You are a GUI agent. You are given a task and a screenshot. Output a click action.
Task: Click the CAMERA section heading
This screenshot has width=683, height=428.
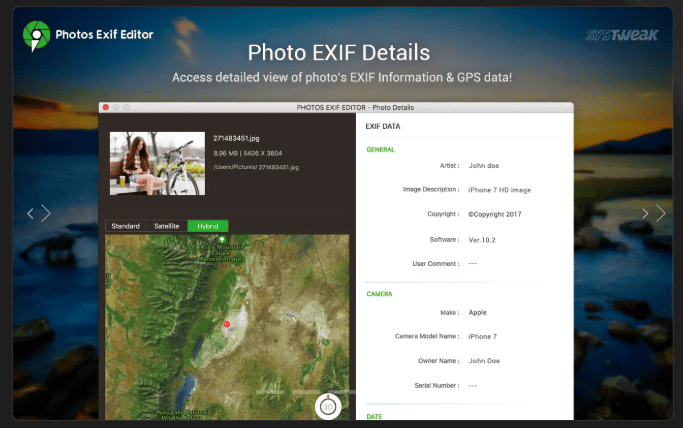pos(379,294)
